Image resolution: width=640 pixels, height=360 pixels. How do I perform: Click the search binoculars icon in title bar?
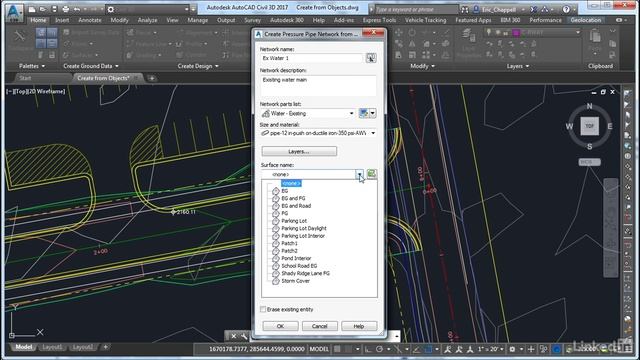point(465,9)
